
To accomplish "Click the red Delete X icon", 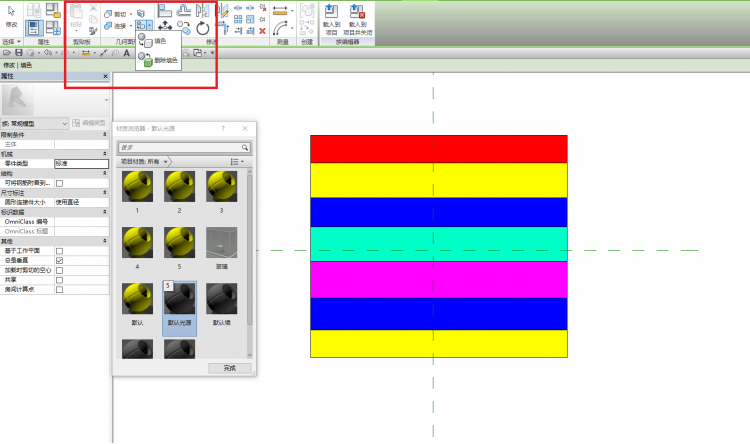I will pos(262,31).
